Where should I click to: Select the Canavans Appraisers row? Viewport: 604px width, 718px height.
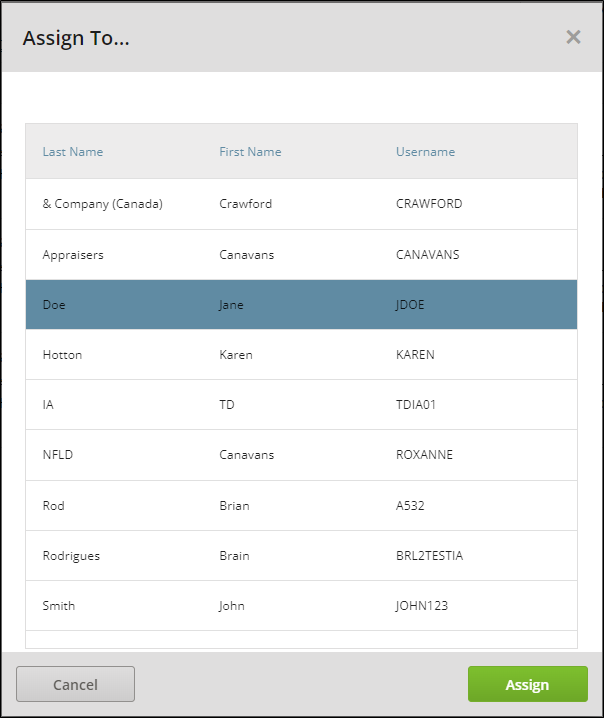(x=301, y=255)
